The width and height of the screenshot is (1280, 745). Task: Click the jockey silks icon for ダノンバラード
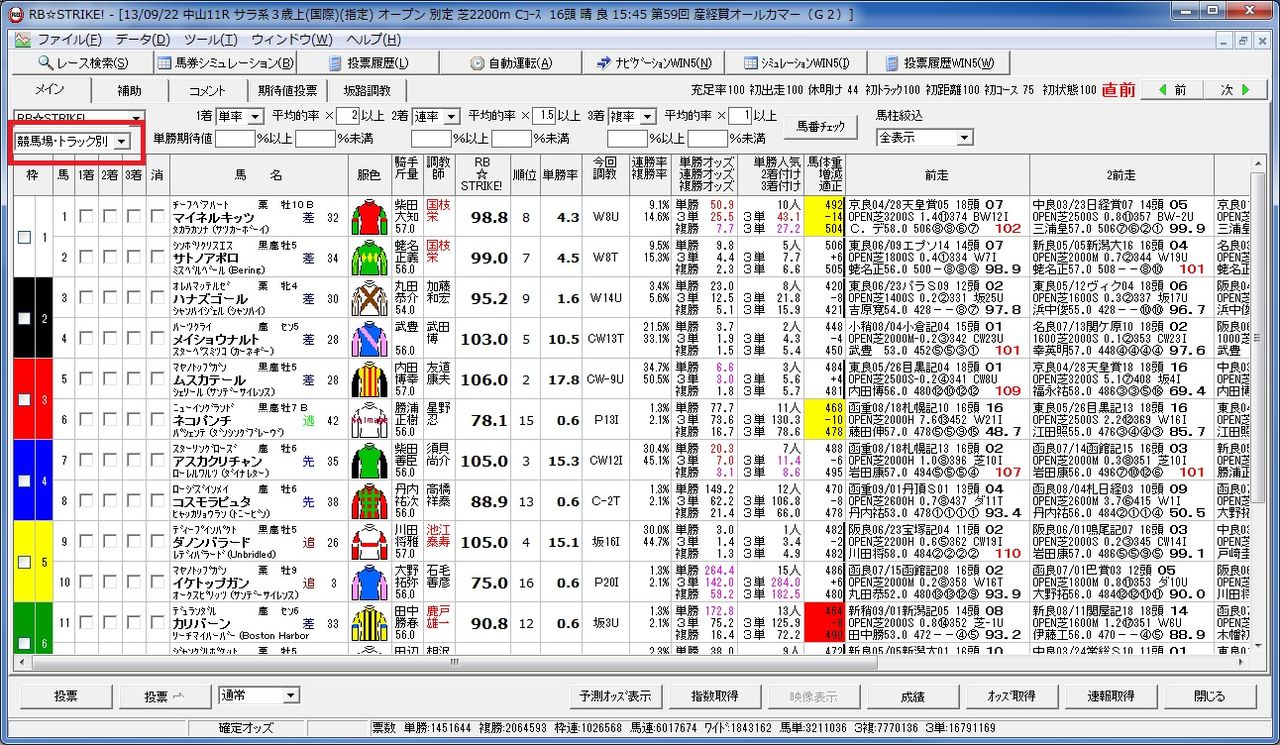(x=369, y=541)
